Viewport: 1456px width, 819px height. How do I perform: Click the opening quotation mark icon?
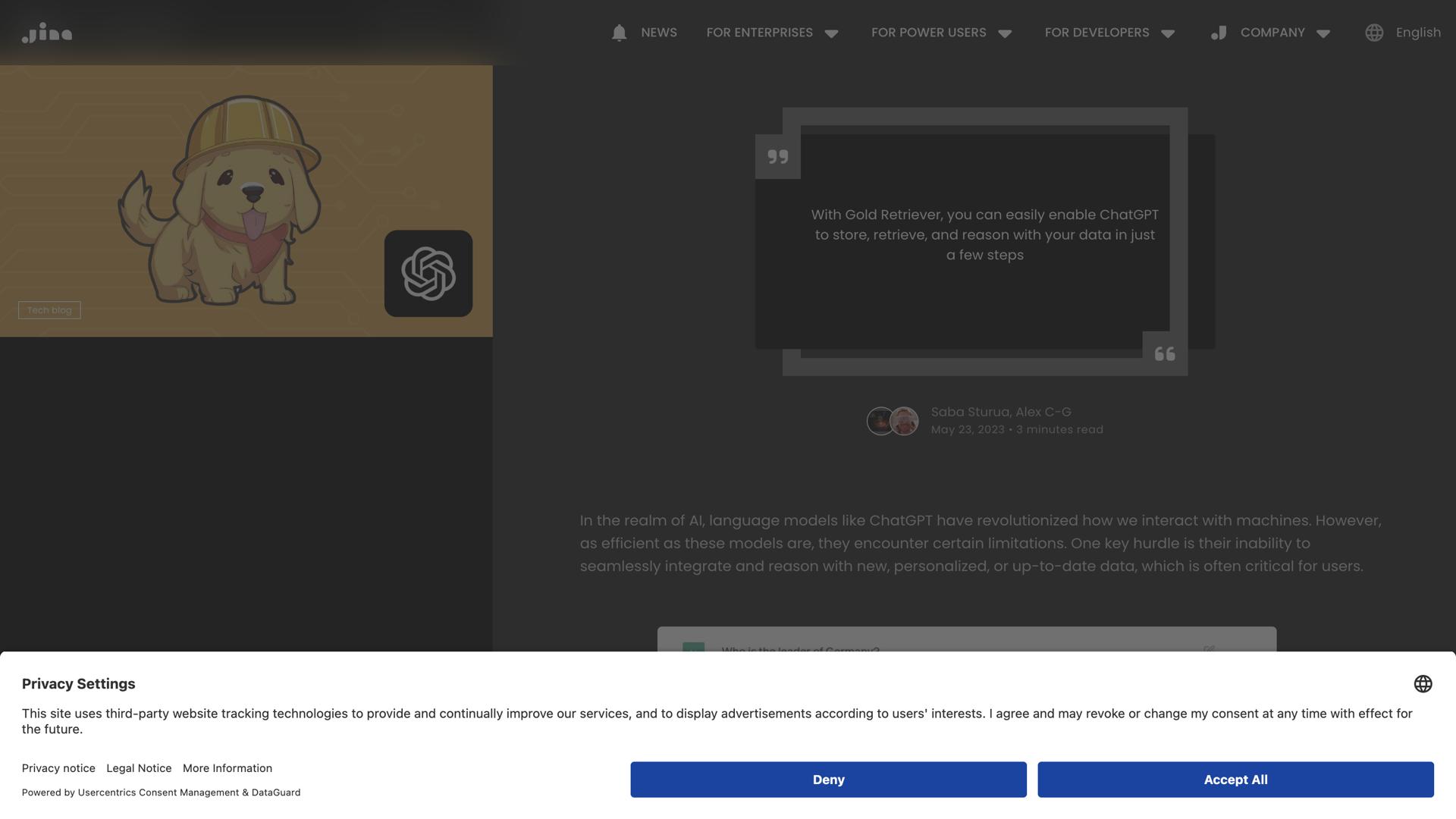coord(777,156)
